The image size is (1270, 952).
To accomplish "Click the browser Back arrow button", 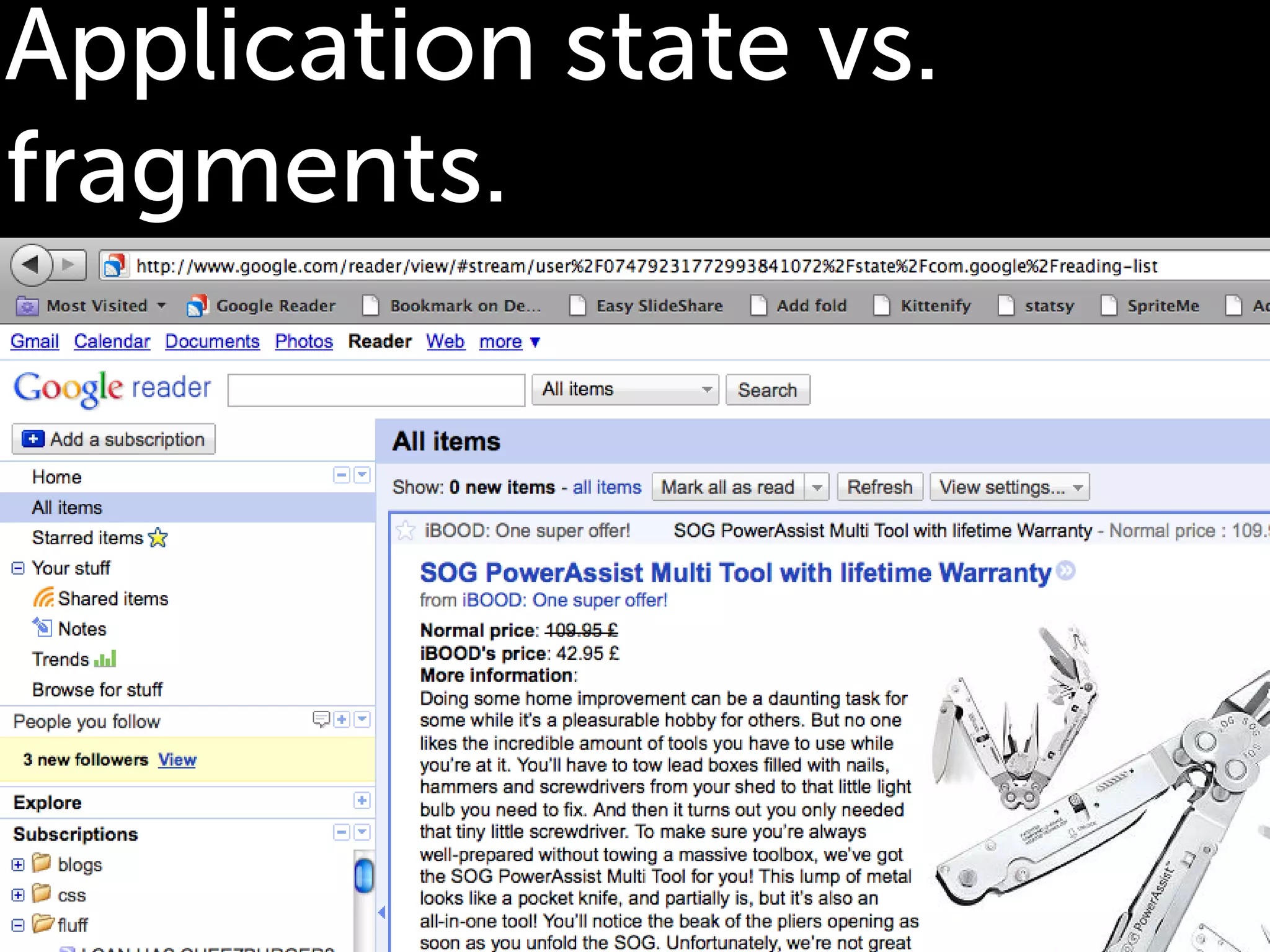I will 31,265.
